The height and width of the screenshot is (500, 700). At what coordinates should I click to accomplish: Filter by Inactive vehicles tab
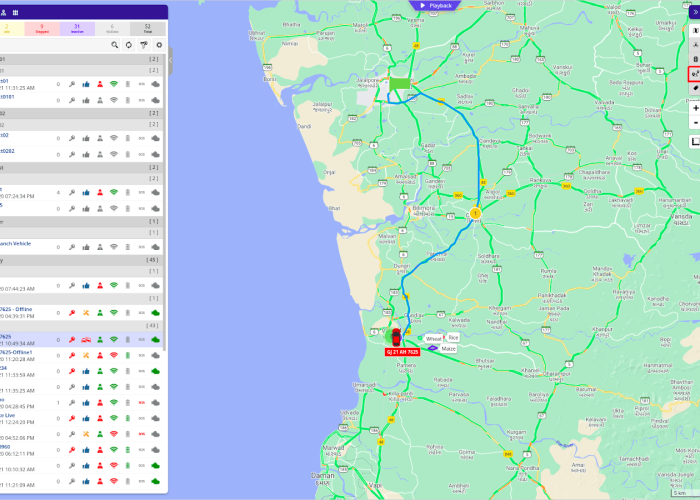76,29
